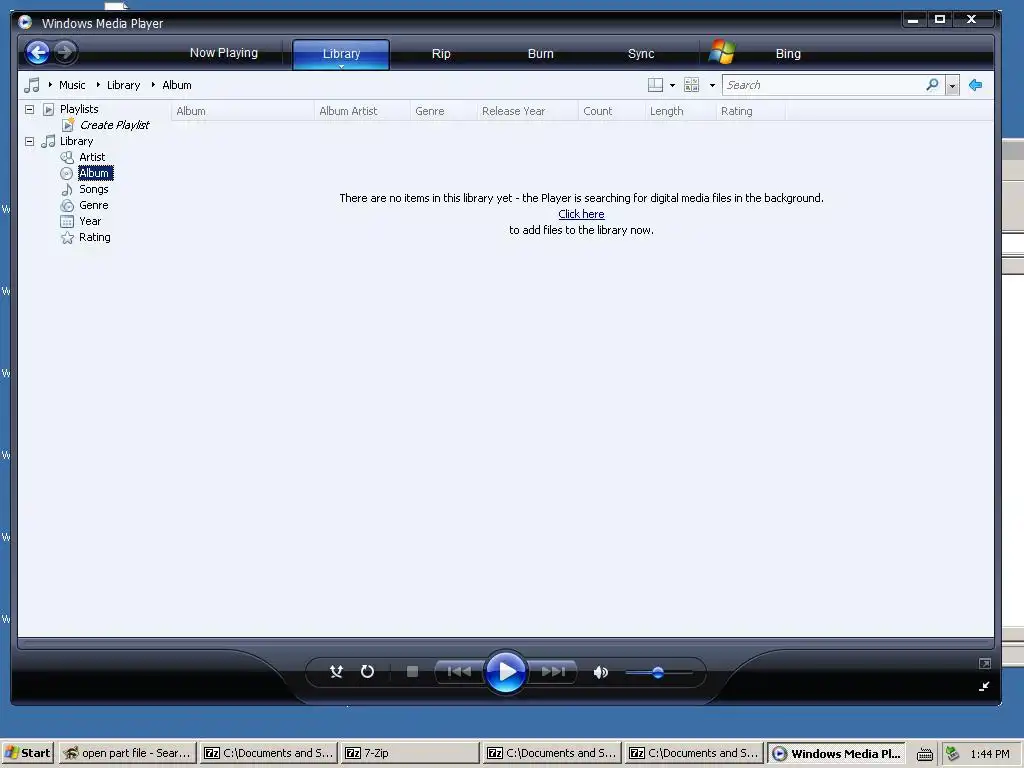Open the Windows Start button
This screenshot has height=768, width=1024.
(27, 753)
